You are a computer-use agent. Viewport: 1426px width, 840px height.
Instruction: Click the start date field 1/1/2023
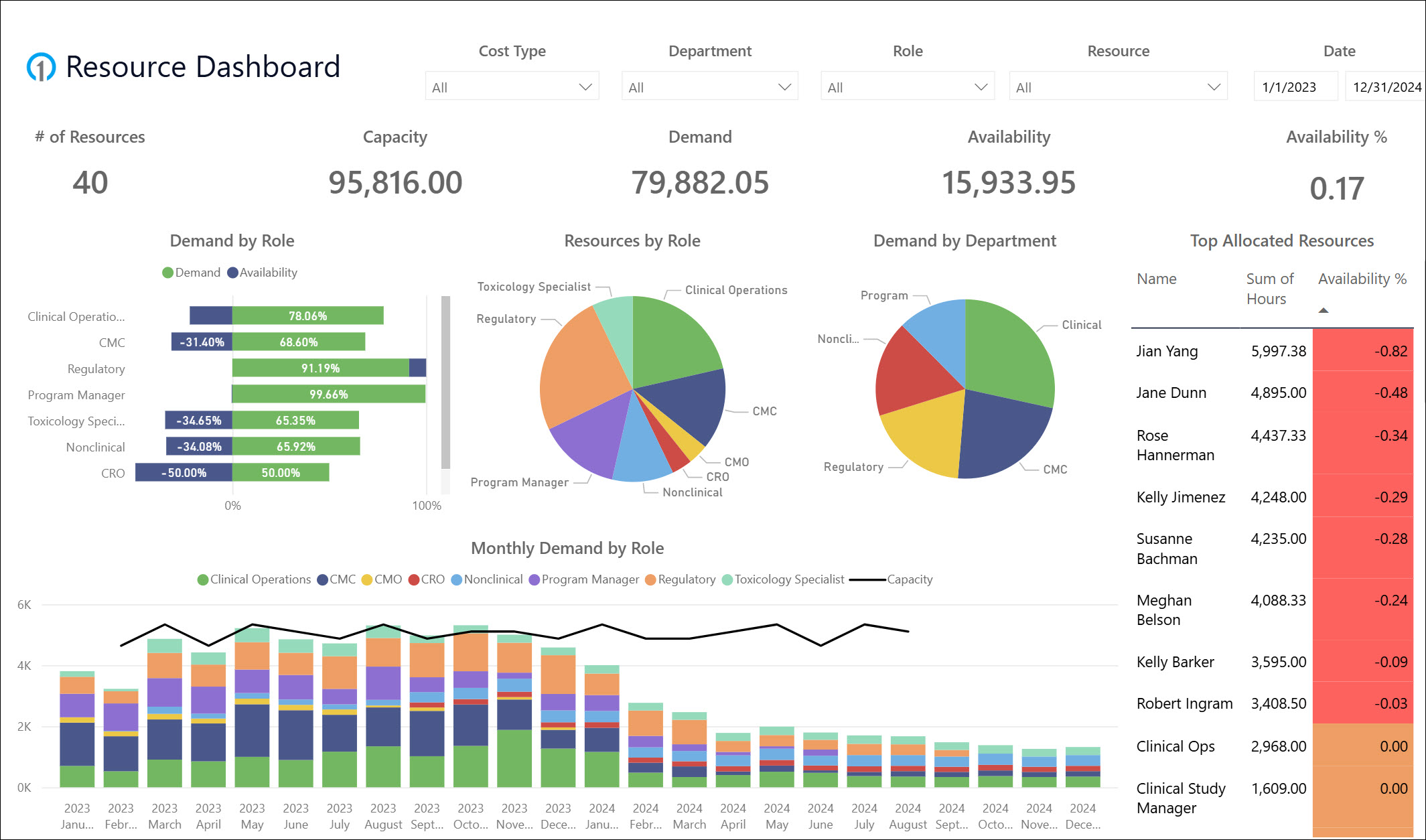coord(1295,86)
